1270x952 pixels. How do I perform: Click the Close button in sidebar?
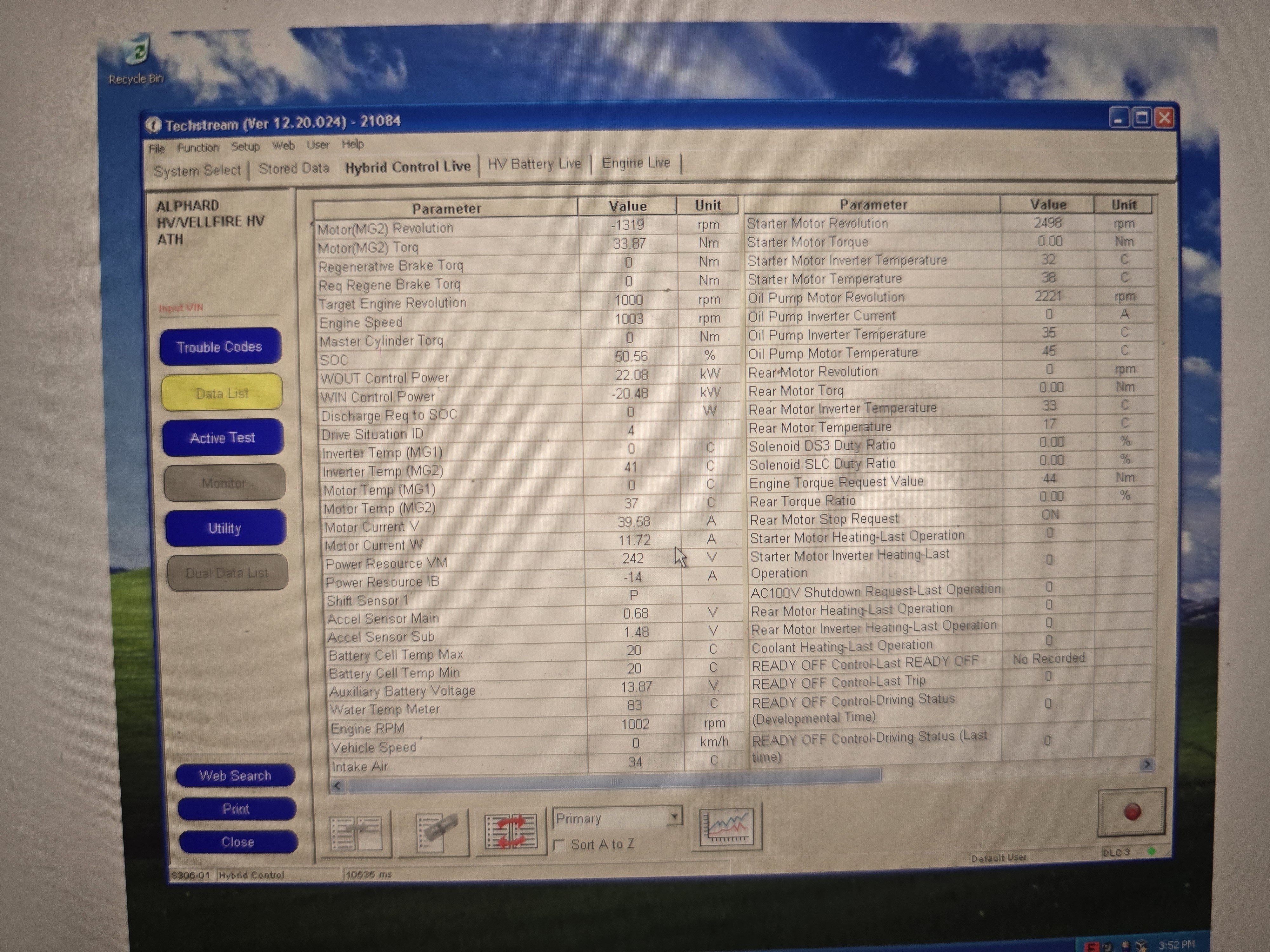tap(238, 842)
